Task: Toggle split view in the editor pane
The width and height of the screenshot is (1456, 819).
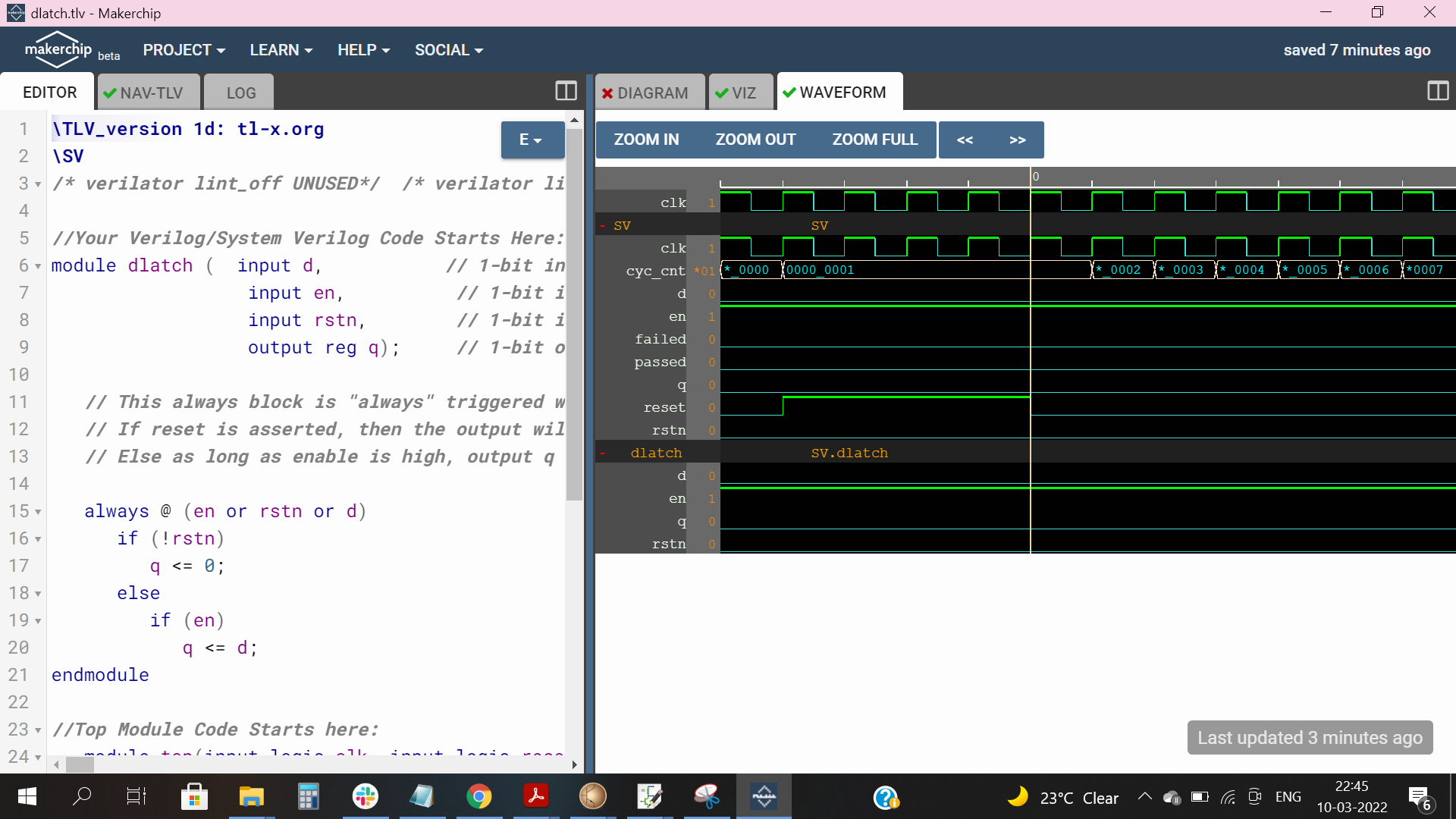Action: [566, 92]
